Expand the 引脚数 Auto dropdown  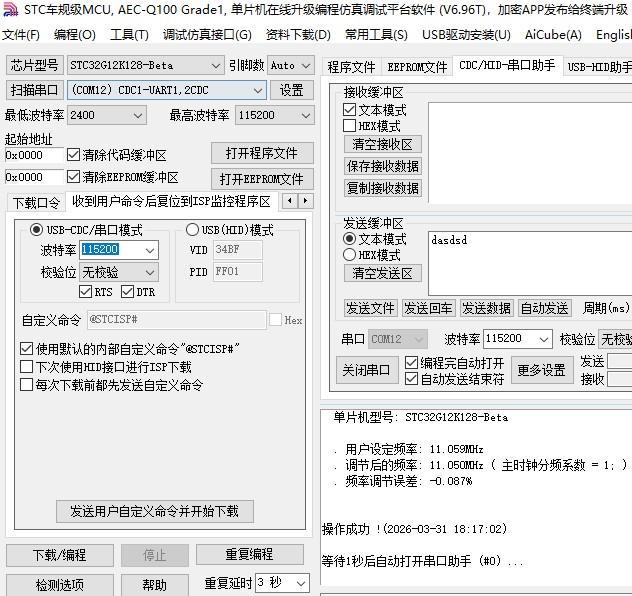(306, 65)
